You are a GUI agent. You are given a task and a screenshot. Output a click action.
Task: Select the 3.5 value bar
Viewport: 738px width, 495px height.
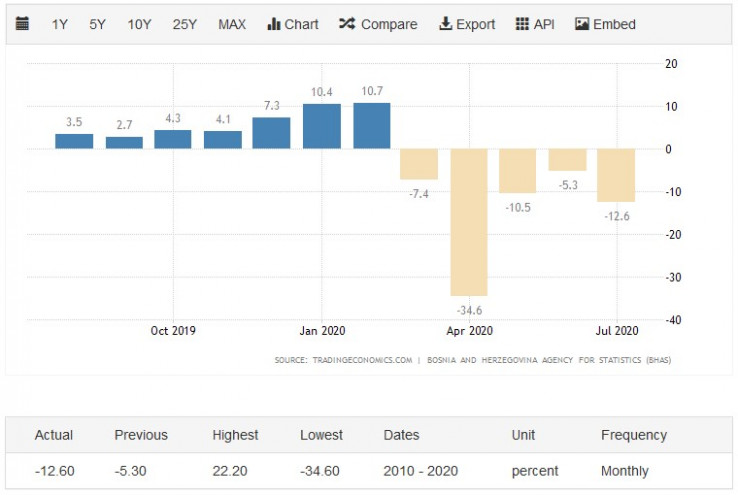point(74,141)
